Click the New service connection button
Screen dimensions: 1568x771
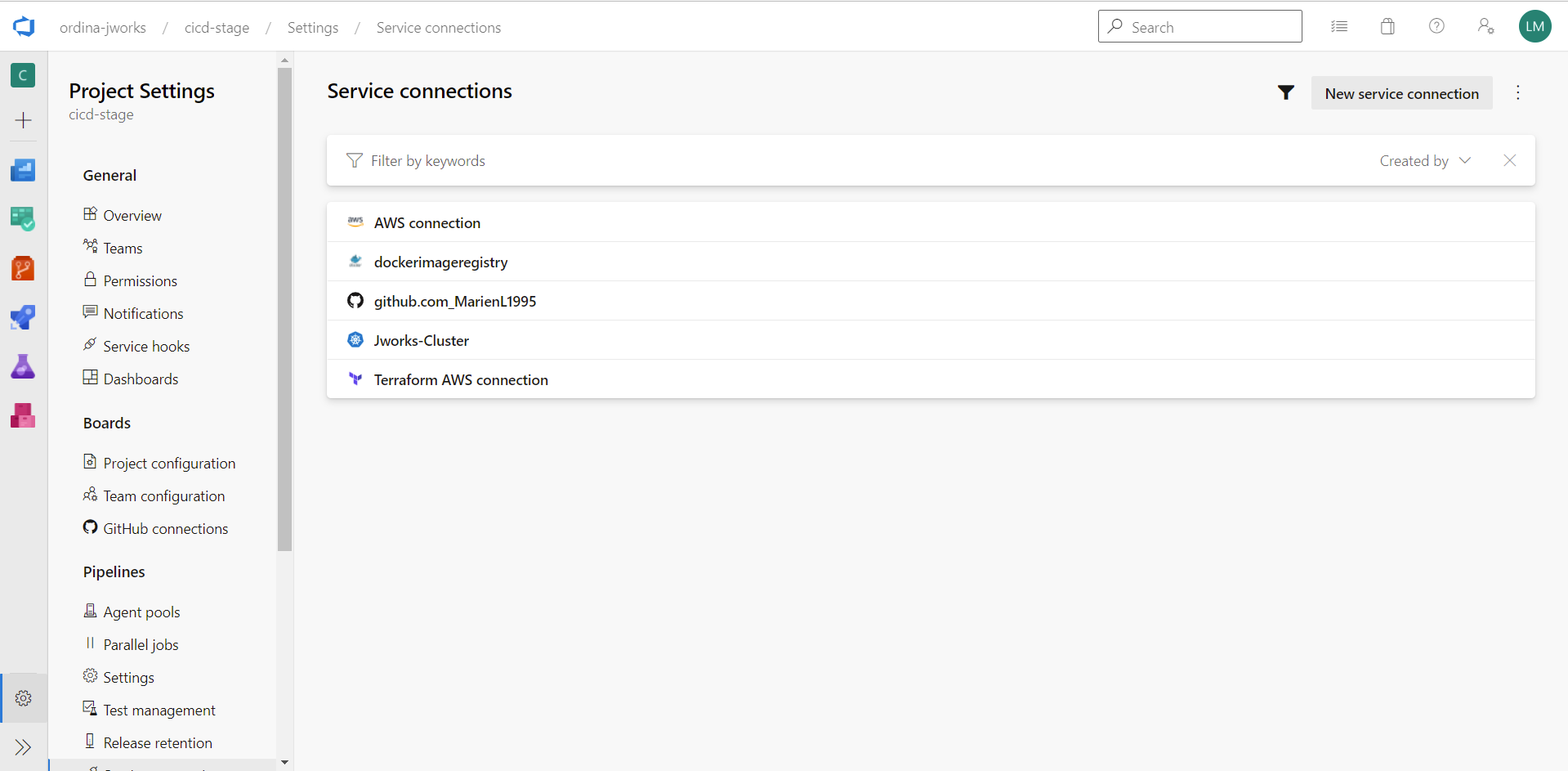click(1401, 92)
